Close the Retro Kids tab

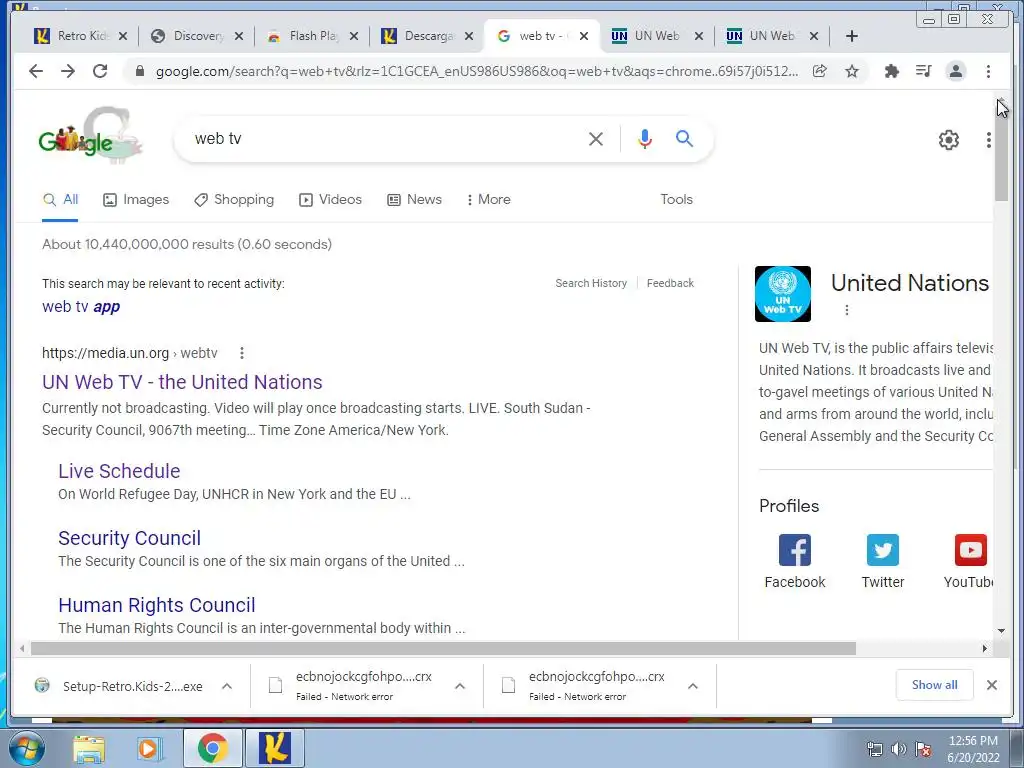pyautogui.click(x=123, y=36)
